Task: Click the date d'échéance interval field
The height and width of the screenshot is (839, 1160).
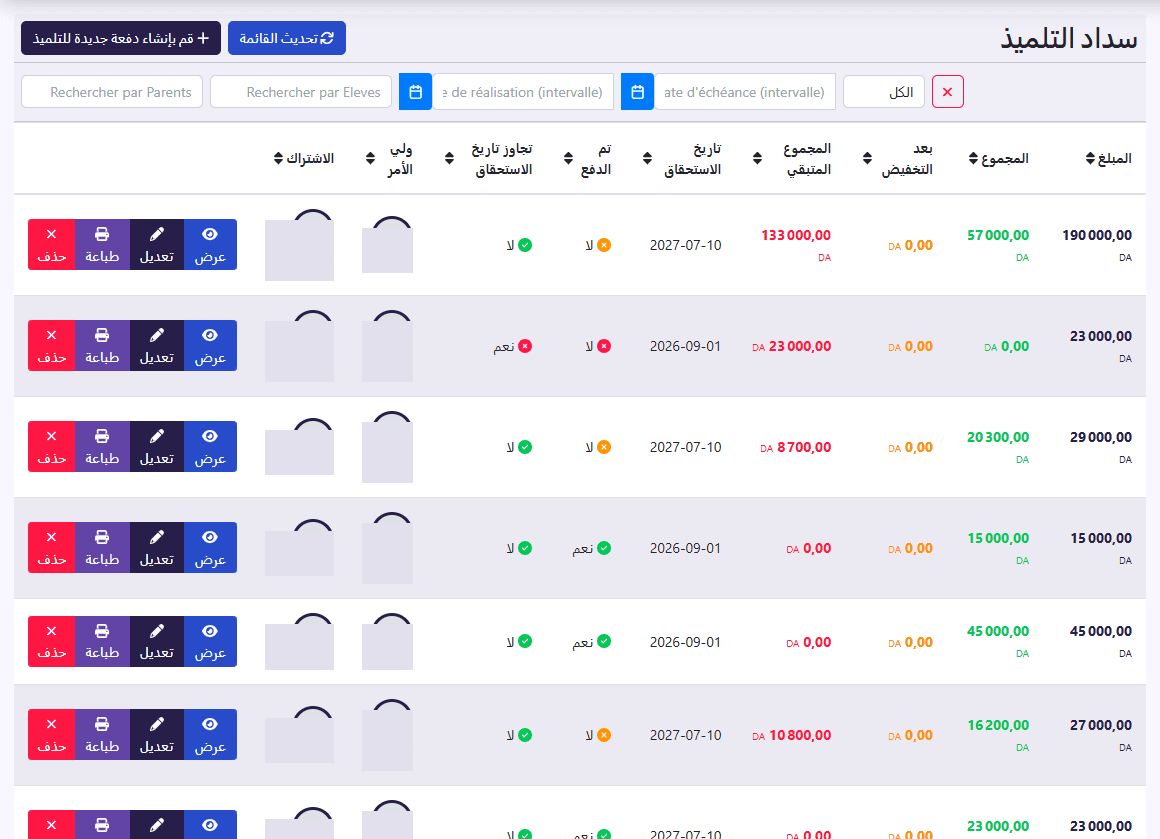Action: pos(745,92)
